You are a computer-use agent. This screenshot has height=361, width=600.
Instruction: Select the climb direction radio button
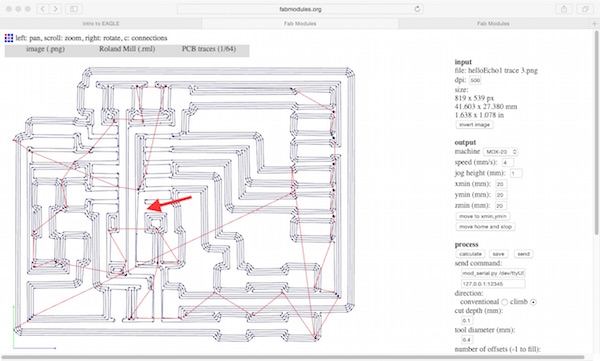coord(533,302)
